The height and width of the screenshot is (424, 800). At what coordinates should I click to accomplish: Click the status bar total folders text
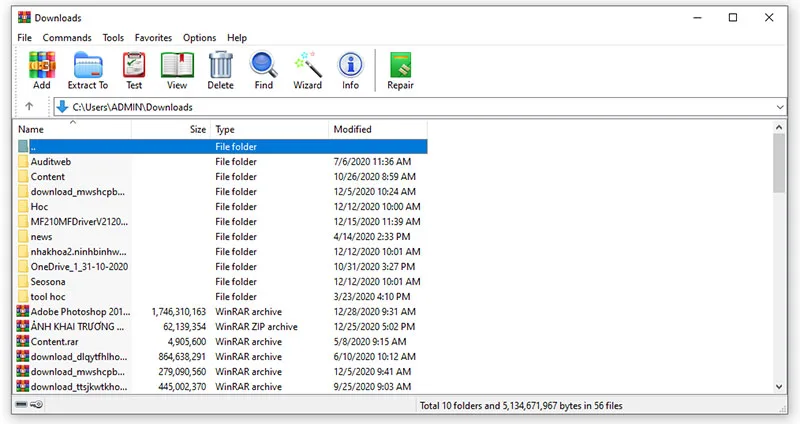[521, 406]
